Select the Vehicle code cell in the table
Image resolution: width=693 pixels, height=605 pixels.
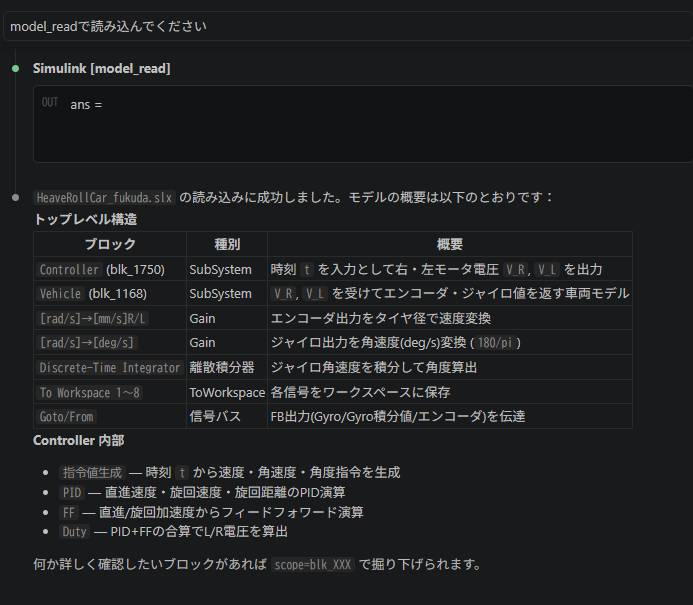coord(61,293)
